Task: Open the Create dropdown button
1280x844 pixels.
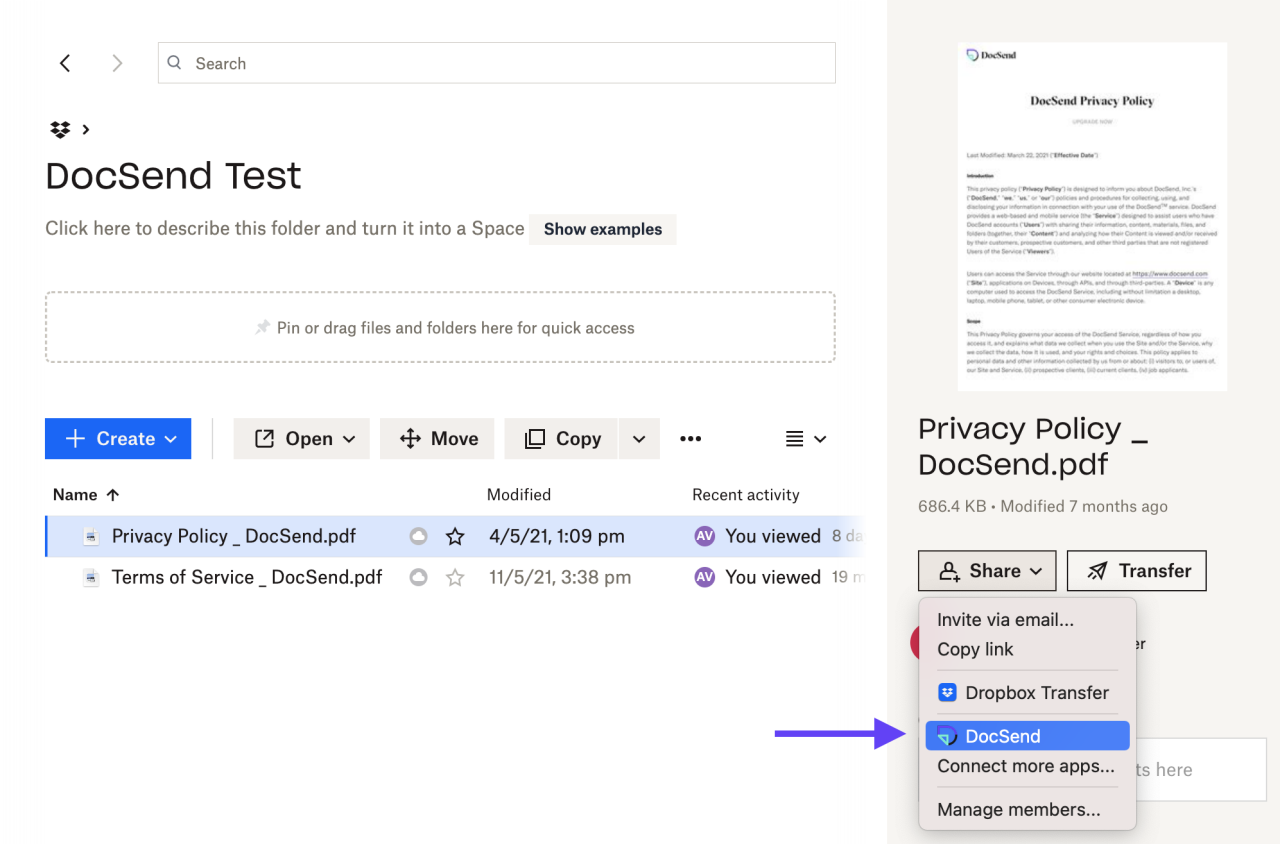Action: point(118,439)
